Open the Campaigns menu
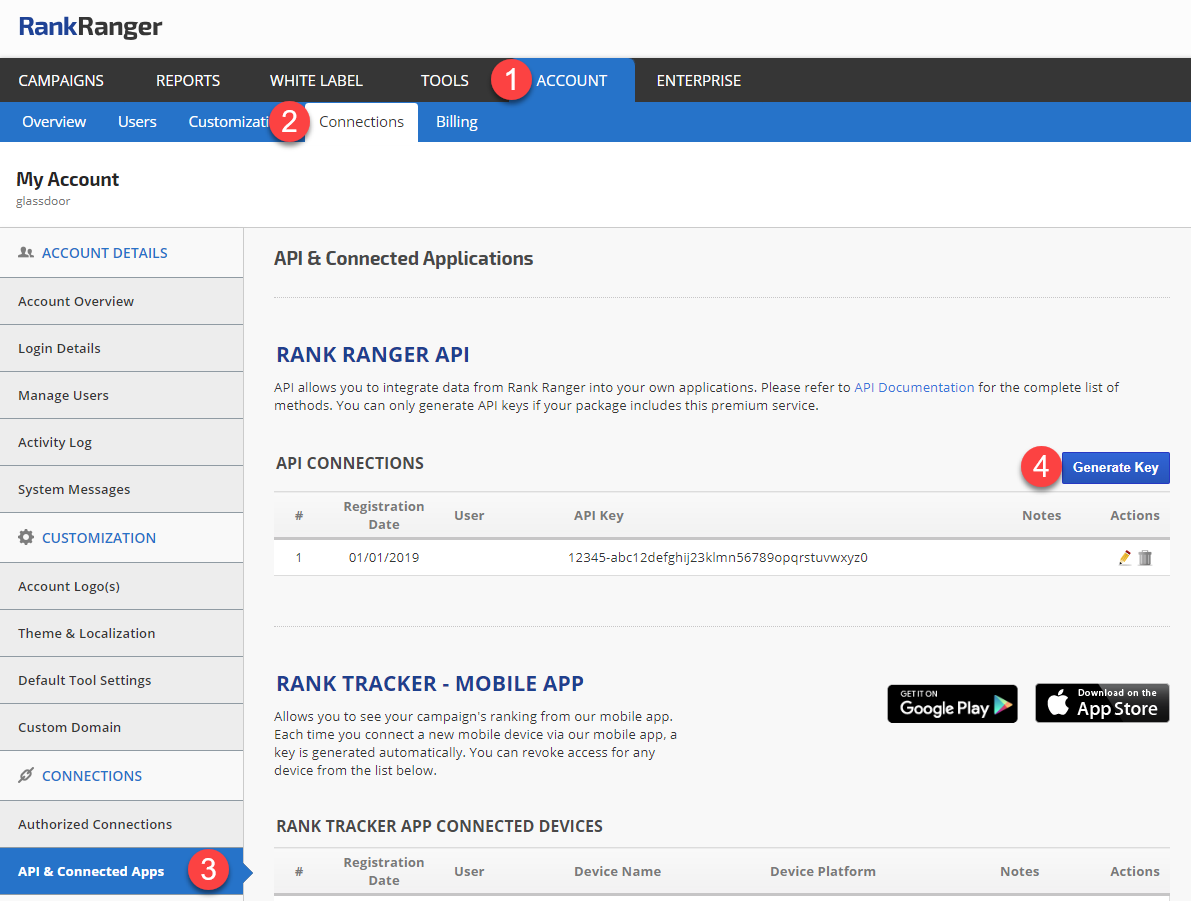This screenshot has height=901, width=1191. (x=61, y=81)
